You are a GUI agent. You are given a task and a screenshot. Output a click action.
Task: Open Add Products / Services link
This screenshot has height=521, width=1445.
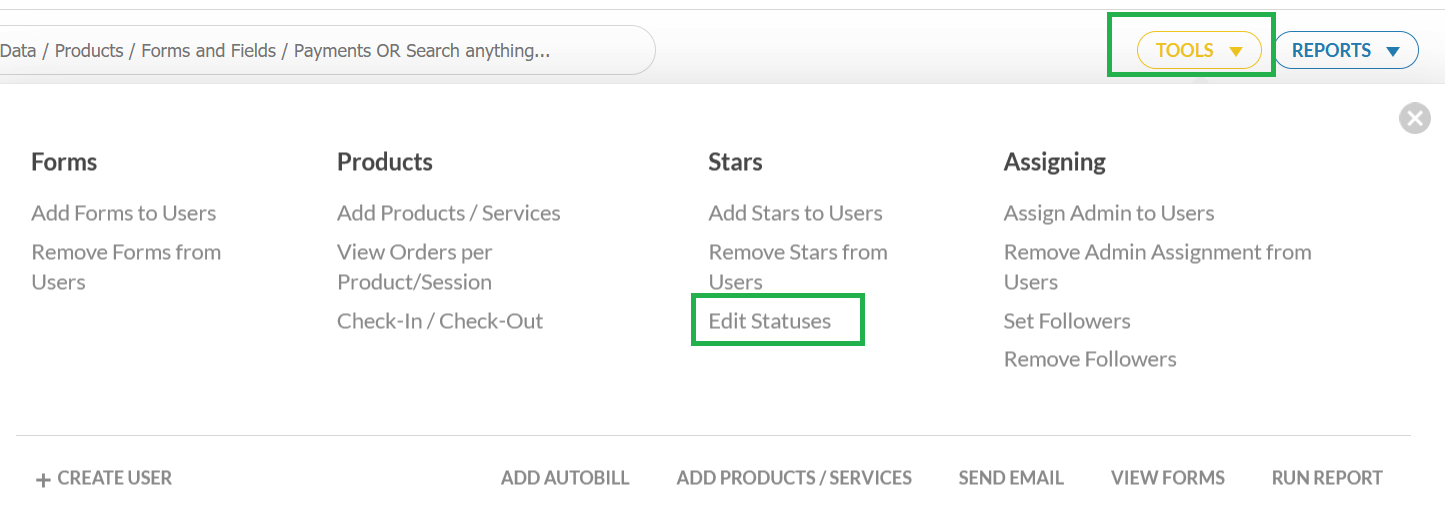click(x=449, y=213)
